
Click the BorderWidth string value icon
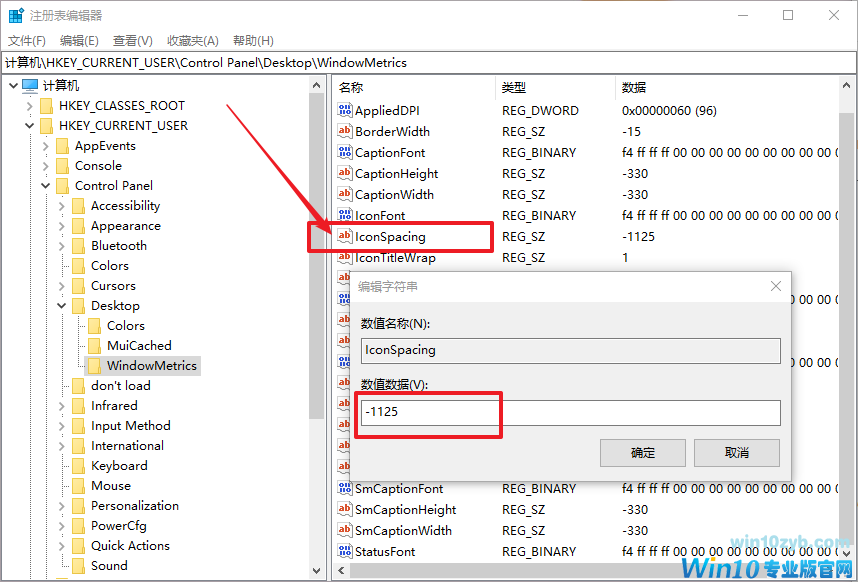345,132
